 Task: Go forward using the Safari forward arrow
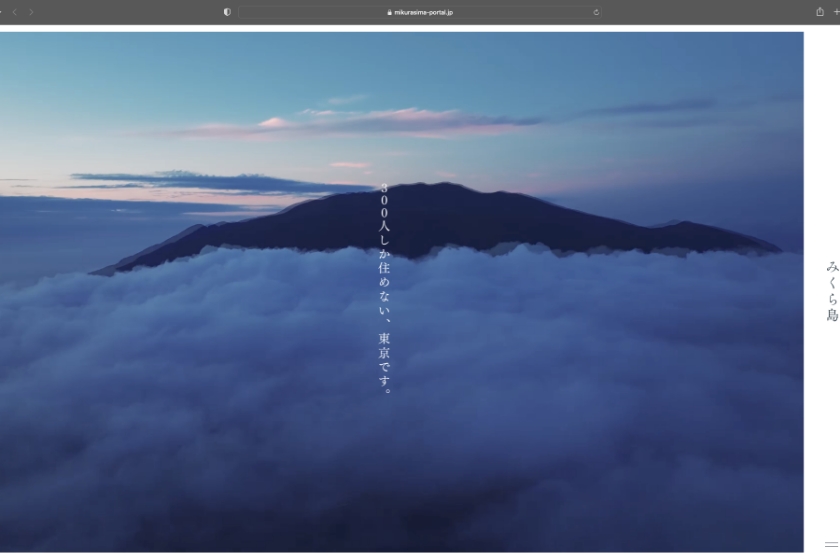click(32, 12)
